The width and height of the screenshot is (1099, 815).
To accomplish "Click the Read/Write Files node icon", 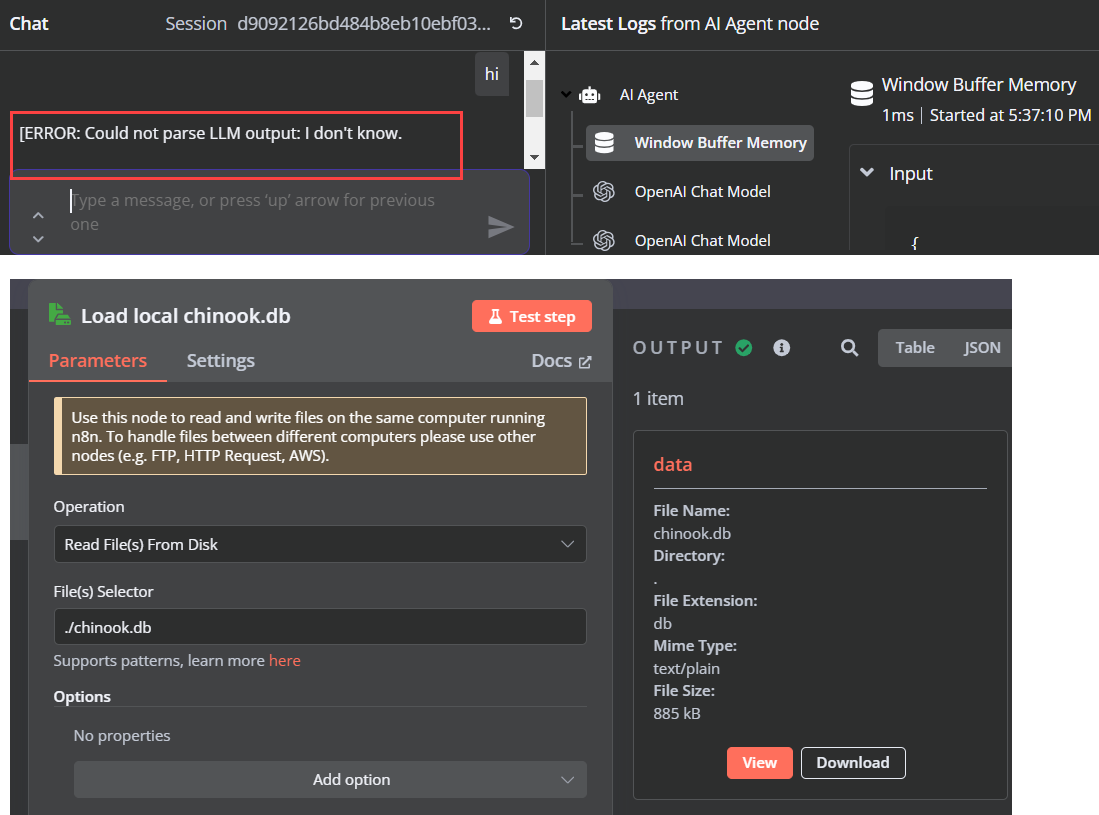I will pos(60,314).
